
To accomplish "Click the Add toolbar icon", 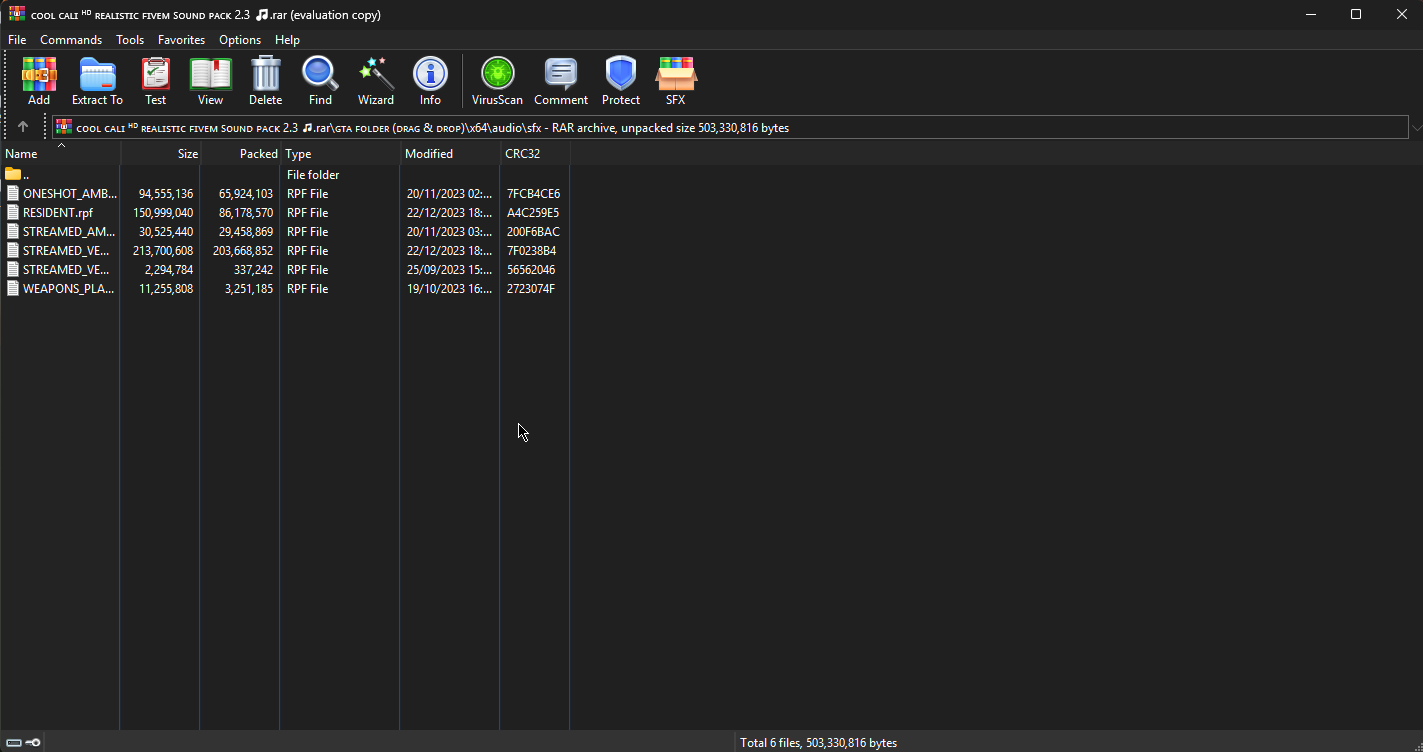I will click(x=39, y=81).
